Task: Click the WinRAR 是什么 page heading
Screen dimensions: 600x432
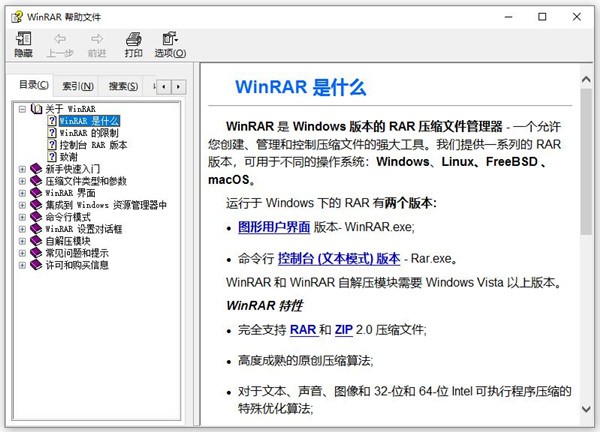Action: [x=300, y=87]
